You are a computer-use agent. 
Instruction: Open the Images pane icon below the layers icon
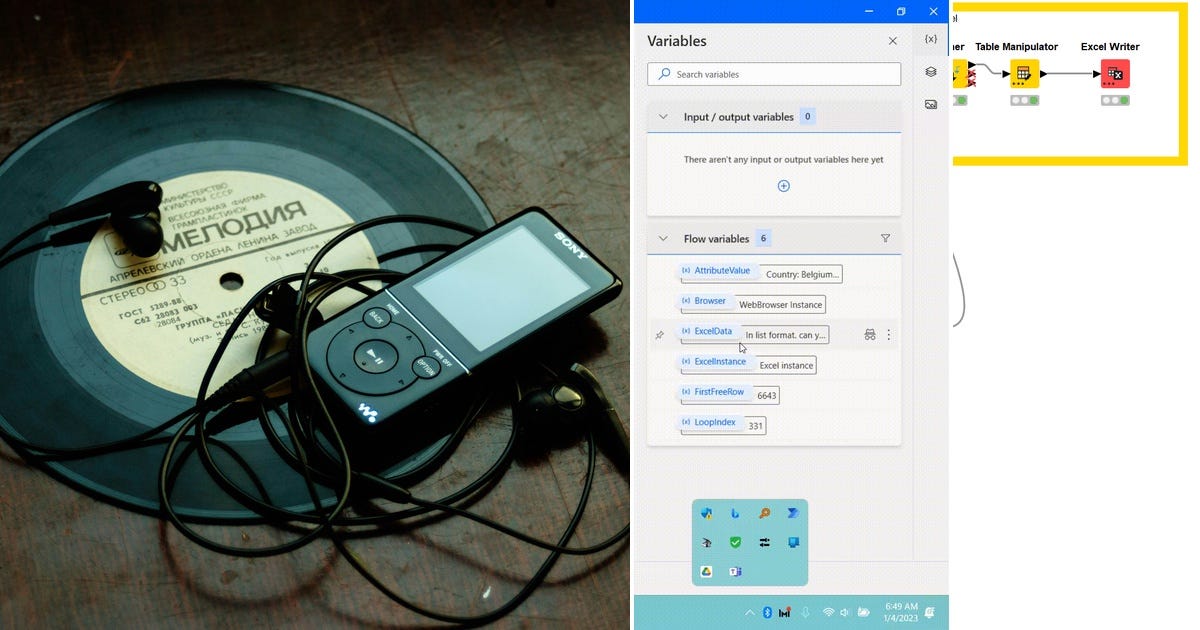(x=931, y=103)
